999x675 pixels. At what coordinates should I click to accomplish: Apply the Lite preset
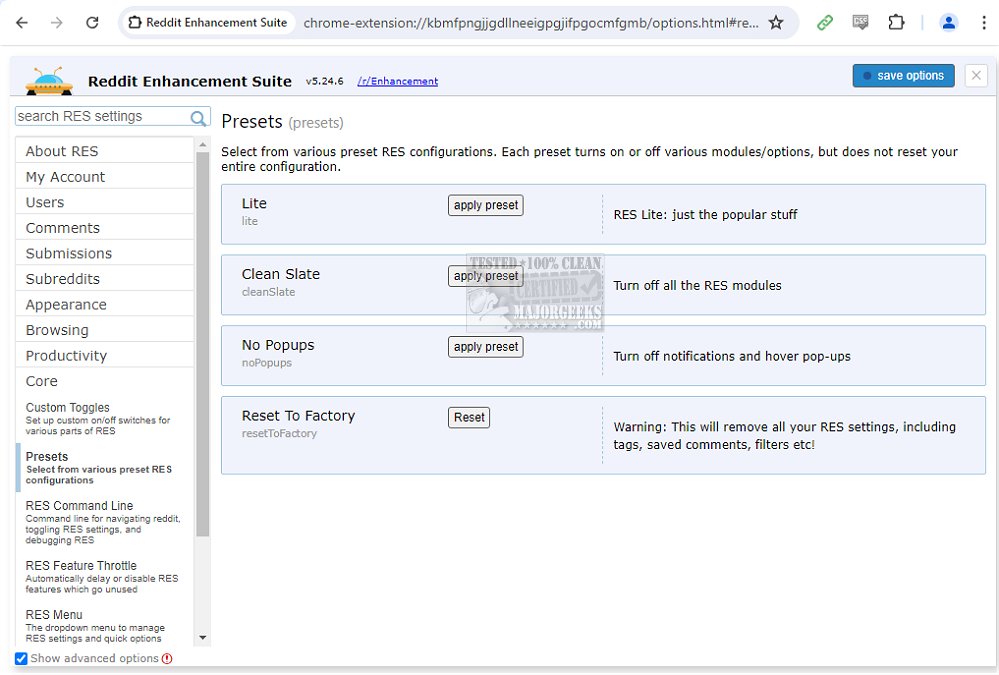pos(485,205)
